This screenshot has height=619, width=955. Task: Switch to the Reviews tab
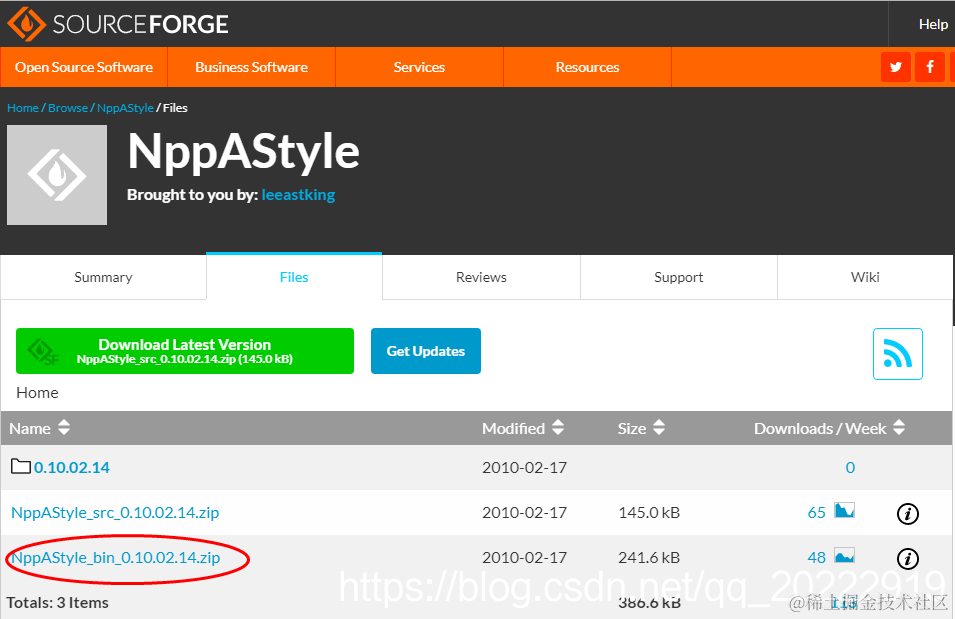click(x=481, y=277)
